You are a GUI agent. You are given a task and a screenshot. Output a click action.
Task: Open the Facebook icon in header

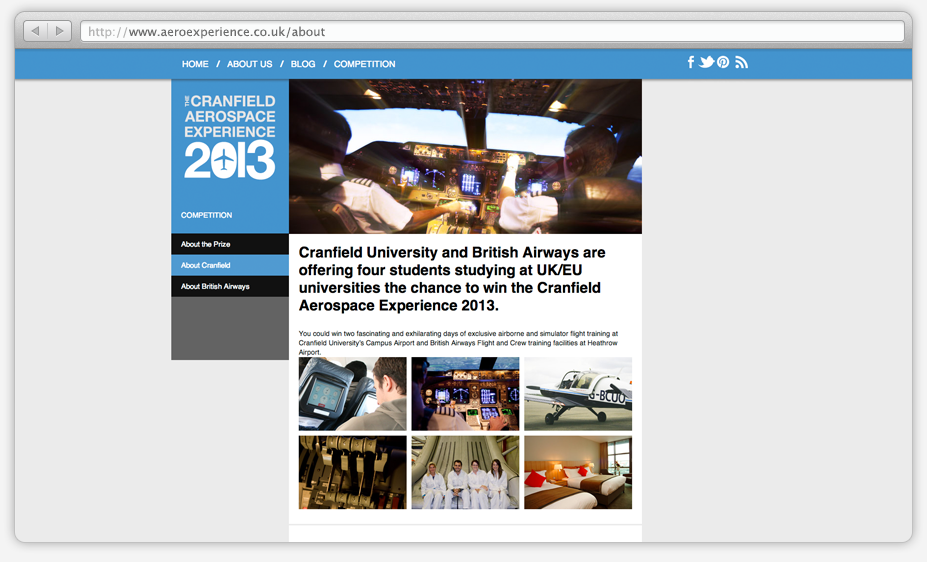click(x=691, y=62)
